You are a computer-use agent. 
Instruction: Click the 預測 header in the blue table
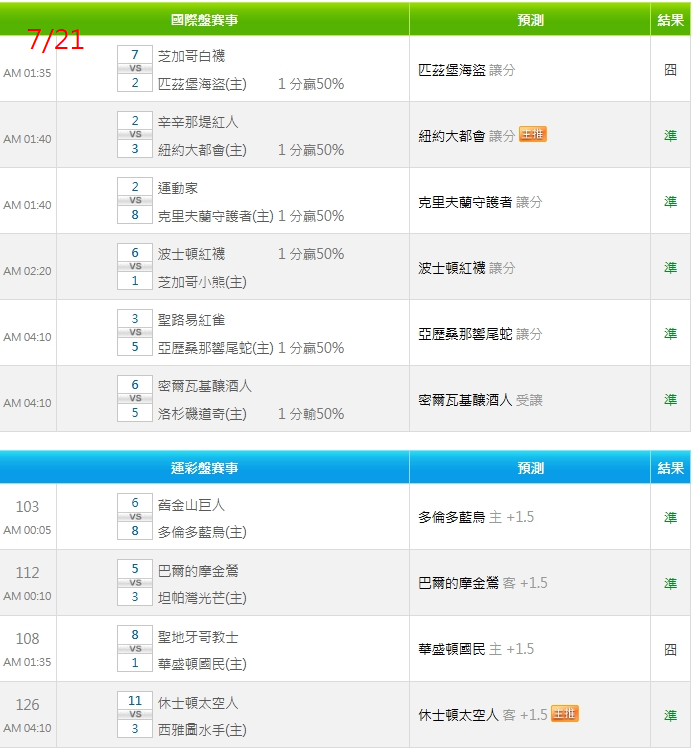[x=530, y=468]
